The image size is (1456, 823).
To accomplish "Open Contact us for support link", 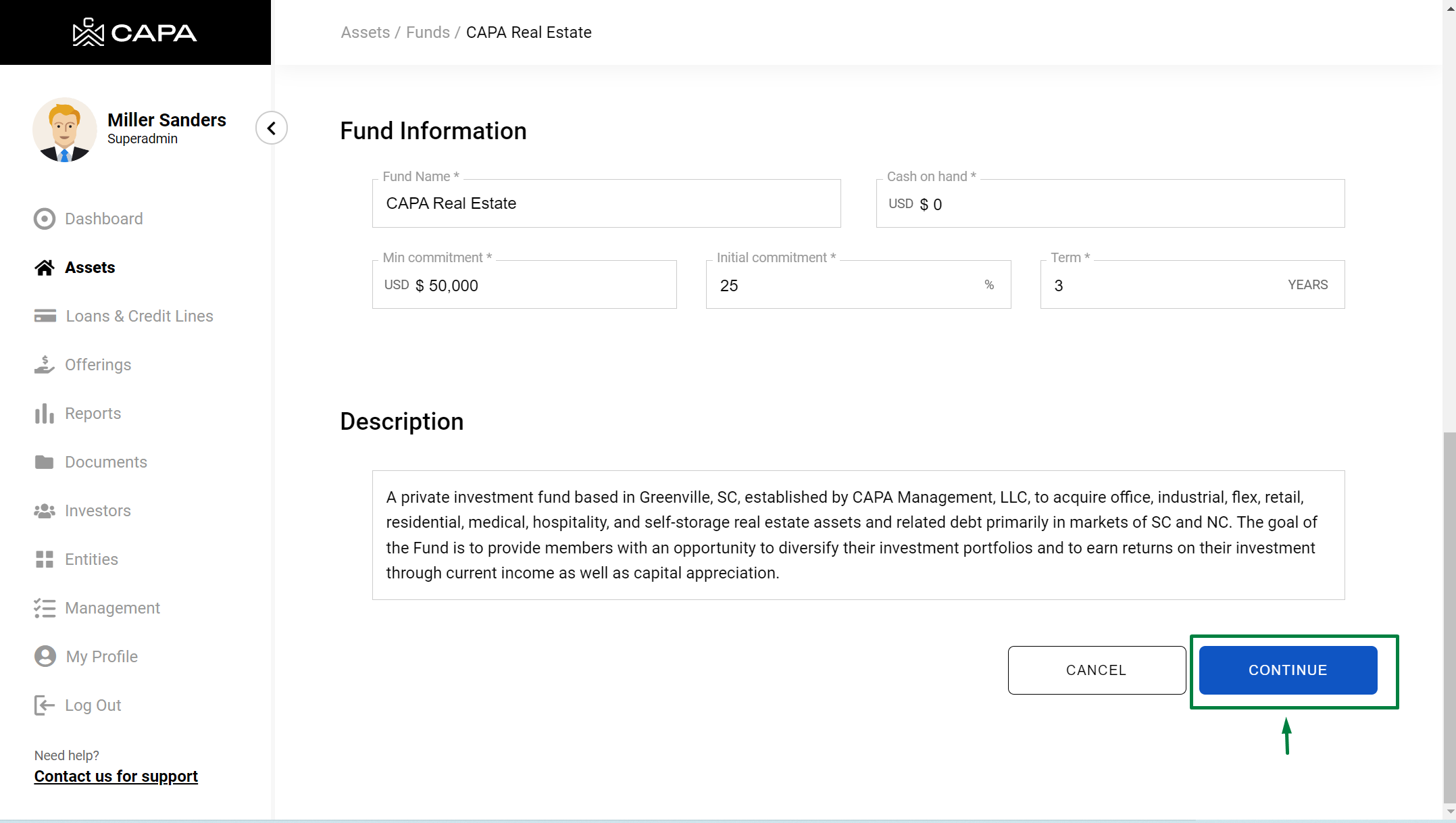I will tap(116, 776).
